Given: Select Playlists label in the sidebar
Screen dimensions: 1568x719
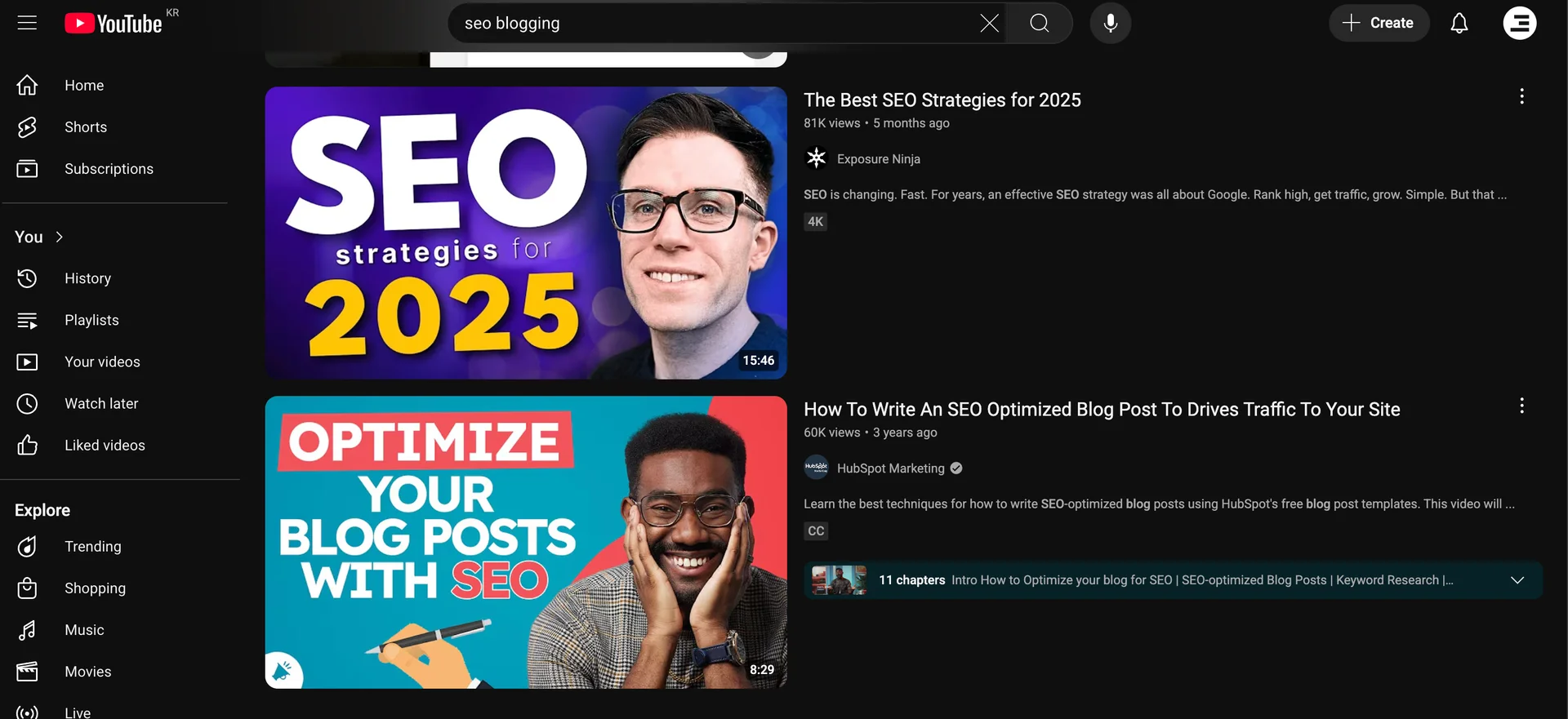Looking at the screenshot, I should click(x=91, y=320).
